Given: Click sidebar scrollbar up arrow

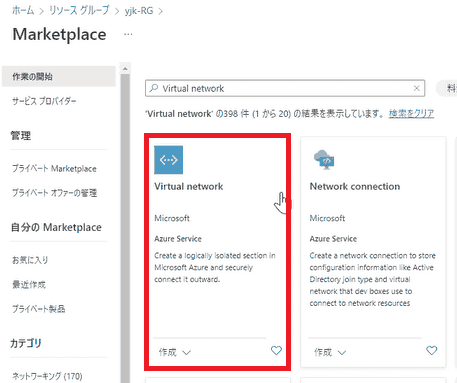Looking at the screenshot, I should [x=125, y=69].
